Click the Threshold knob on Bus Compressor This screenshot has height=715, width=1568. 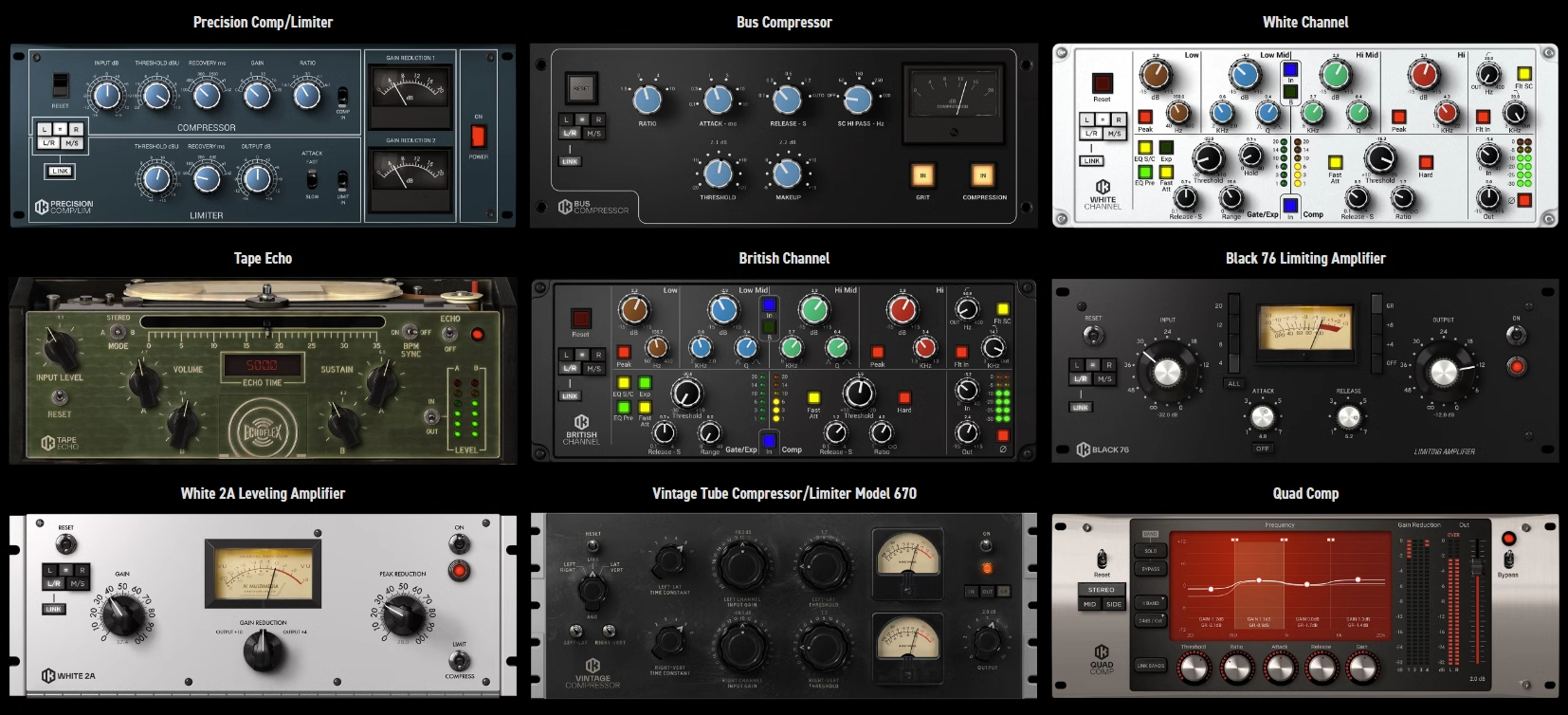718,173
